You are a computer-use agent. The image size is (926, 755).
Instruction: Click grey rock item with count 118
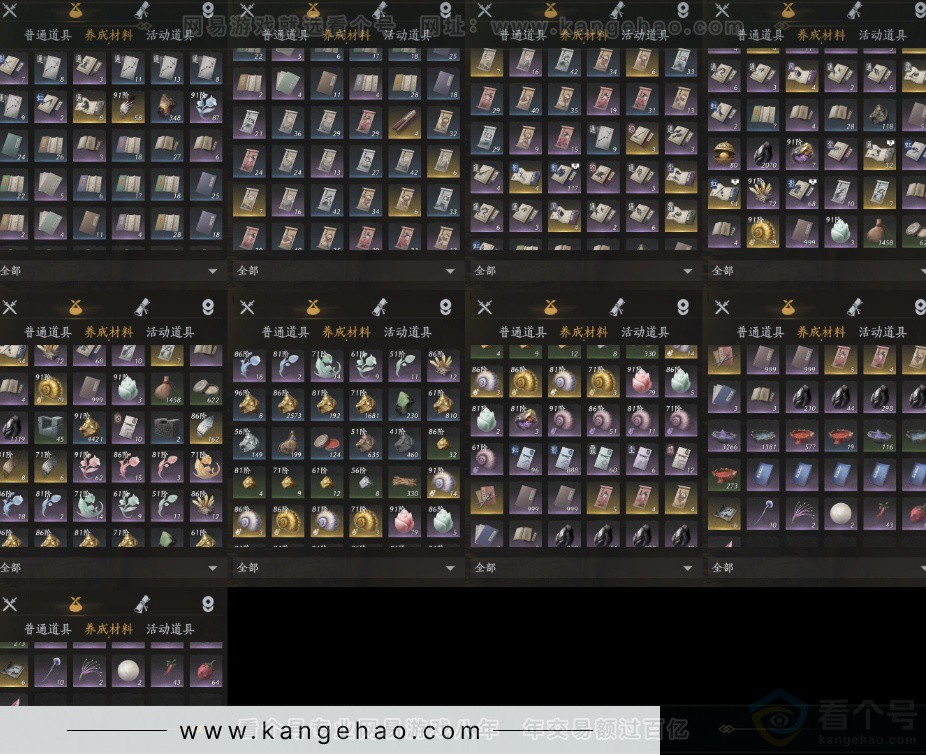879,114
